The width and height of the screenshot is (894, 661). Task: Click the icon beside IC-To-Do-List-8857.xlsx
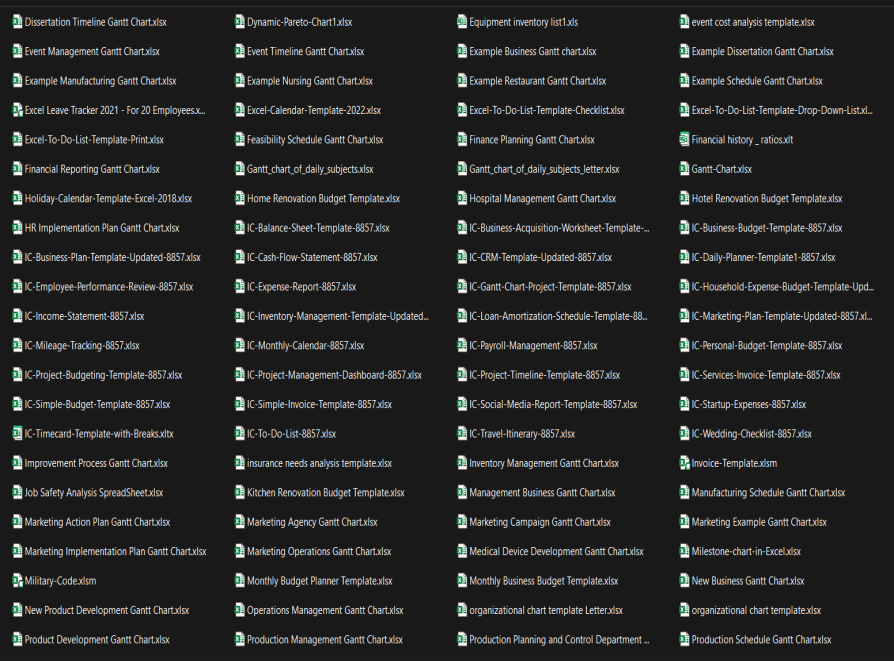pyautogui.click(x=240, y=434)
